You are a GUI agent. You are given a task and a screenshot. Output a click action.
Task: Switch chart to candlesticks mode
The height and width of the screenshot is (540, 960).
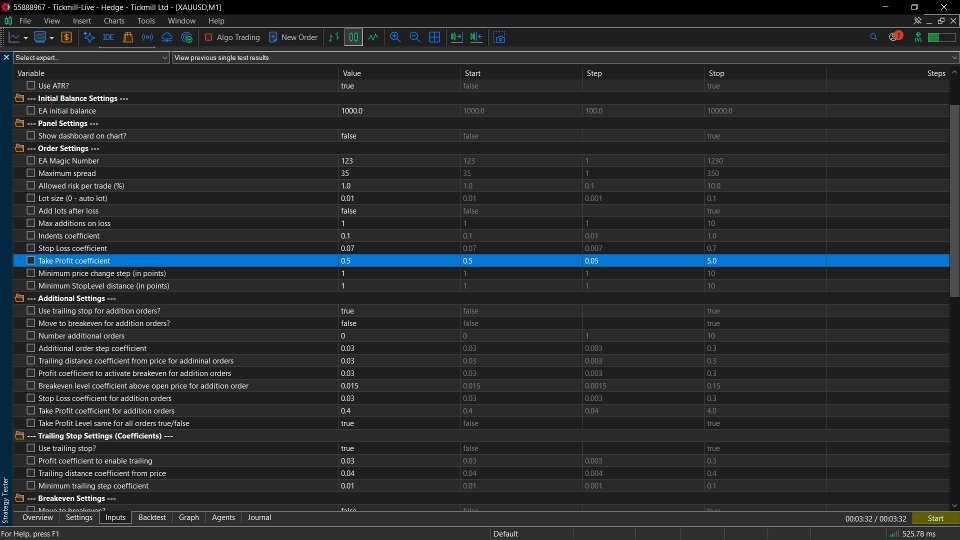click(353, 37)
